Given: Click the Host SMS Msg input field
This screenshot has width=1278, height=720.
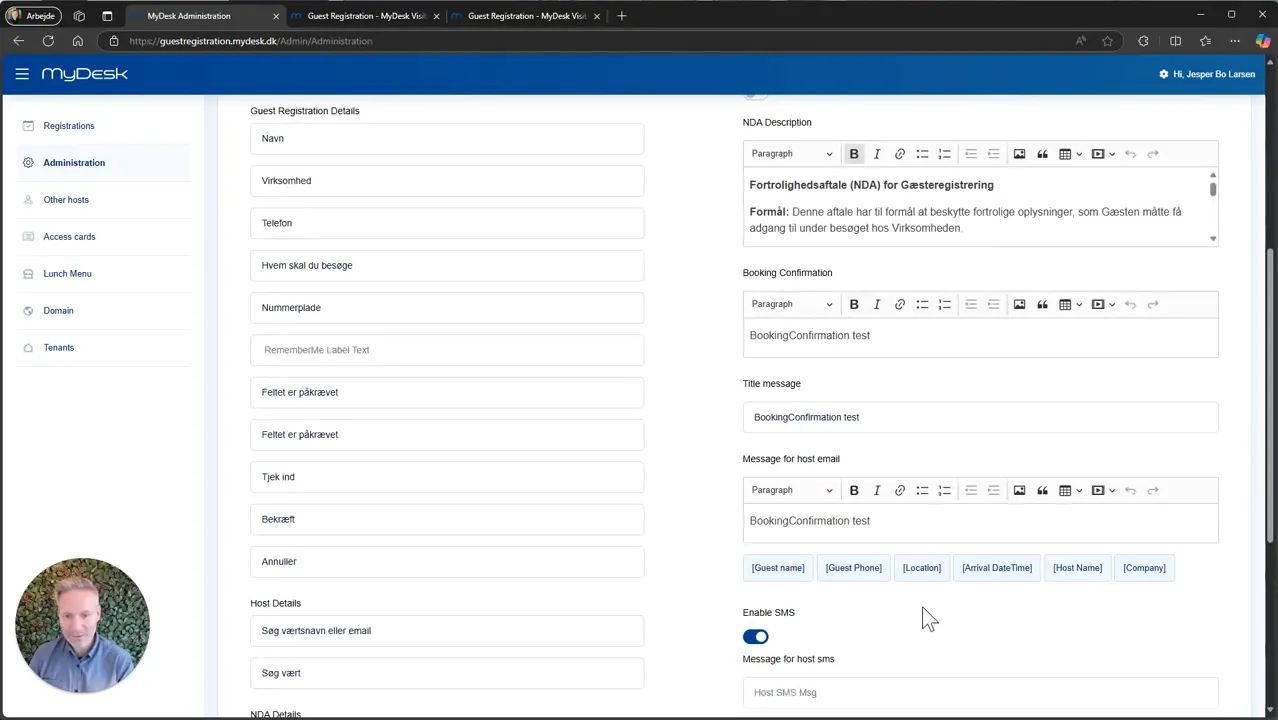Looking at the screenshot, I should coord(980,692).
